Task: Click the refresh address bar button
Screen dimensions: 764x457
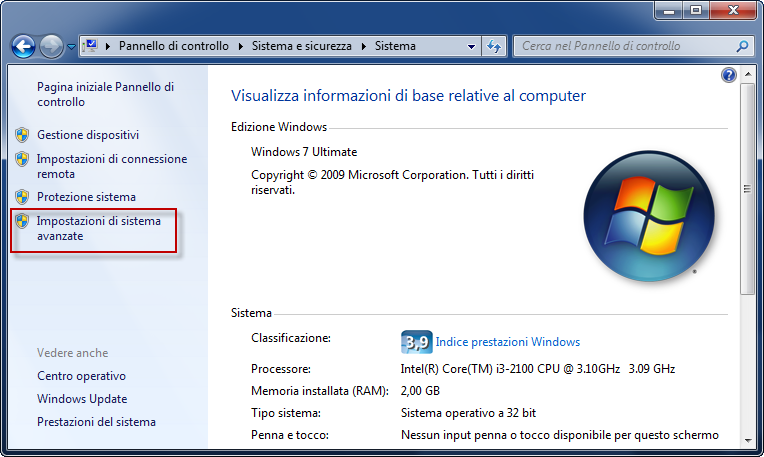Action: tap(494, 46)
